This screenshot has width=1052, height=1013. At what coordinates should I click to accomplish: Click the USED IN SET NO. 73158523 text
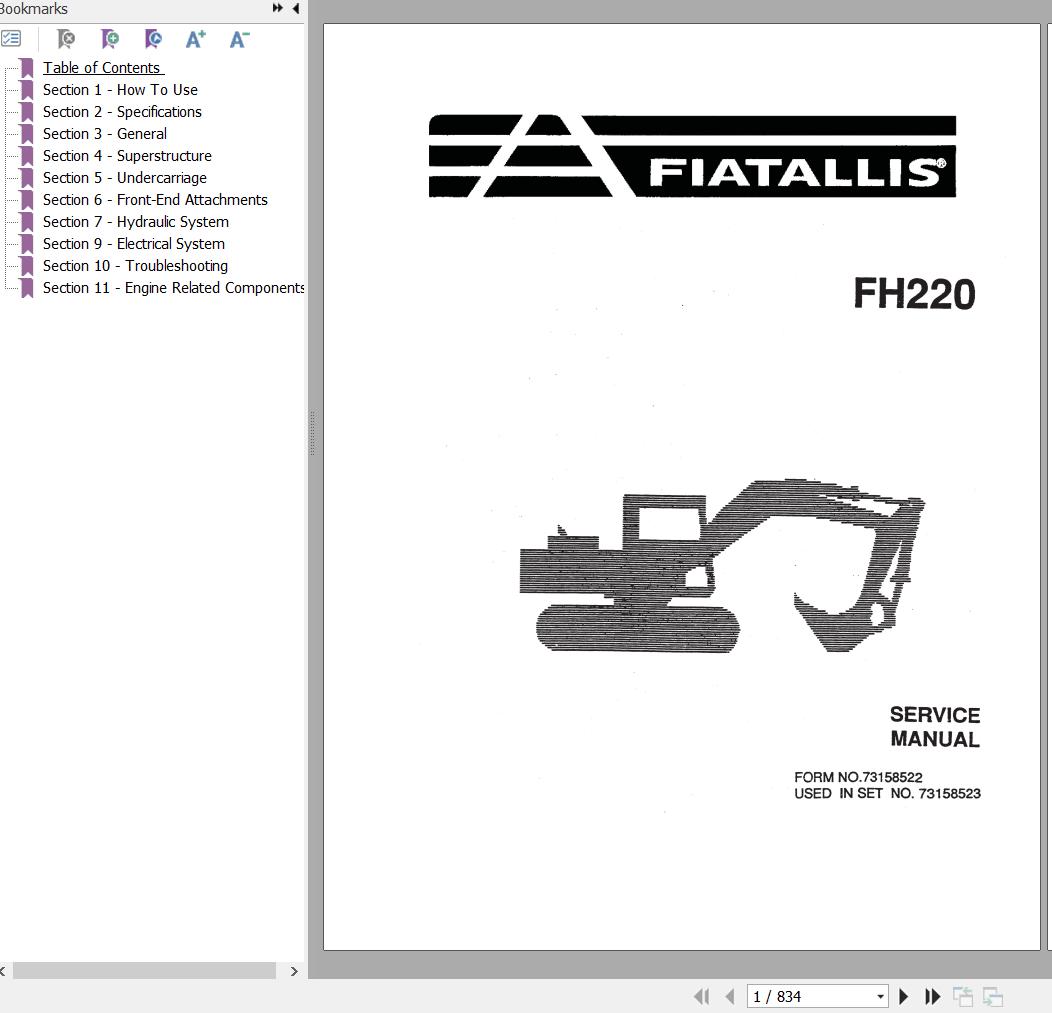(888, 794)
